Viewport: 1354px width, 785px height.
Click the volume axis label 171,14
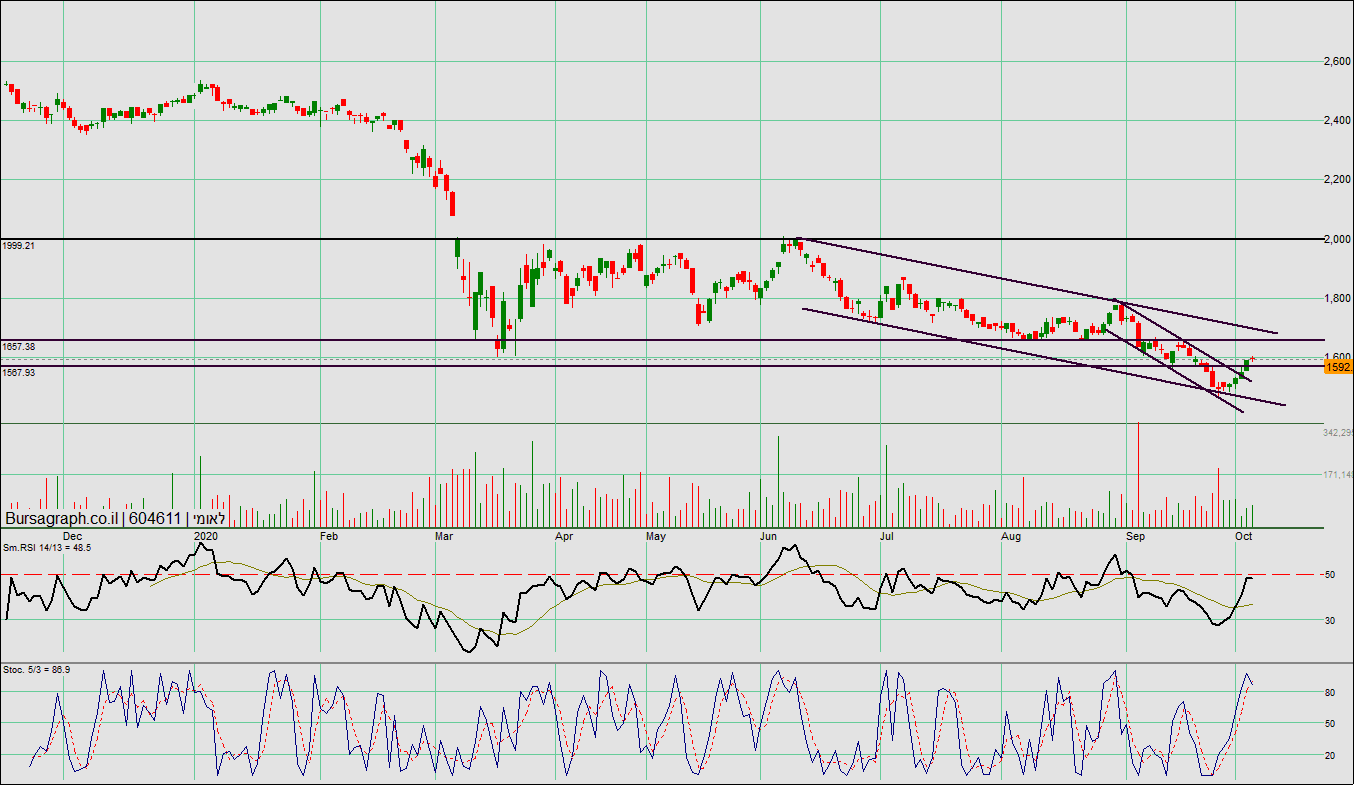coord(1337,474)
